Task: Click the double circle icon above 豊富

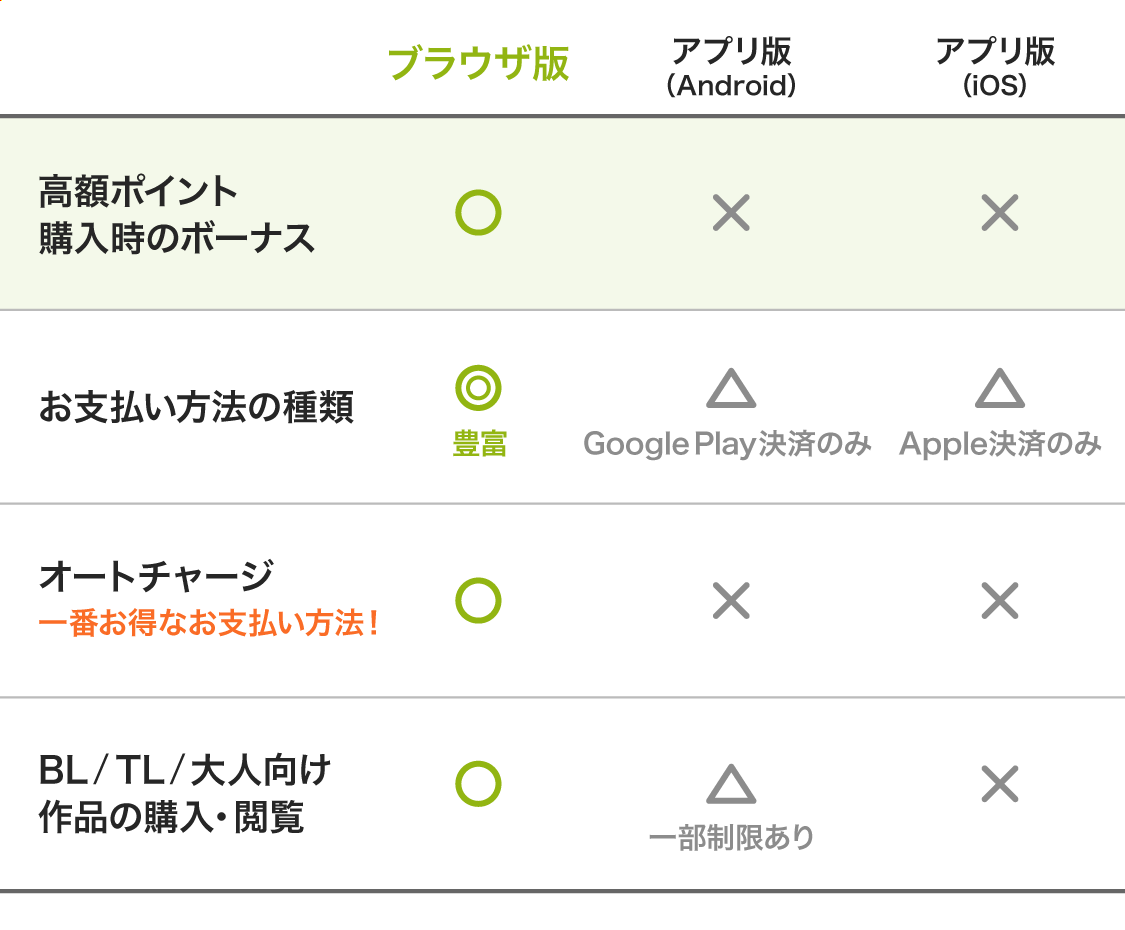Action: (x=478, y=388)
